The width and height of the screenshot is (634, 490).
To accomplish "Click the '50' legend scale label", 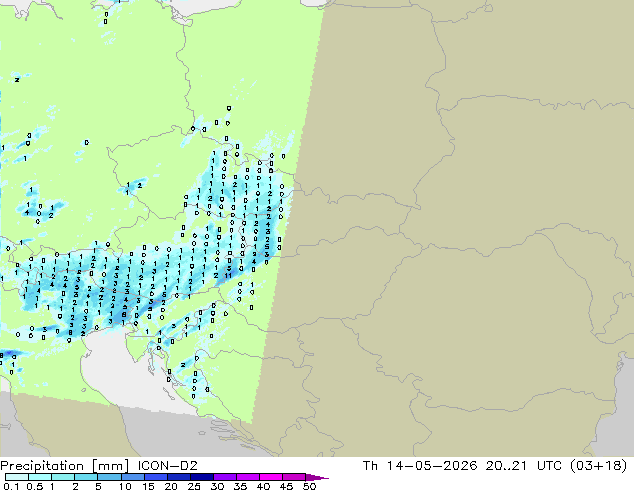I will point(309,486).
